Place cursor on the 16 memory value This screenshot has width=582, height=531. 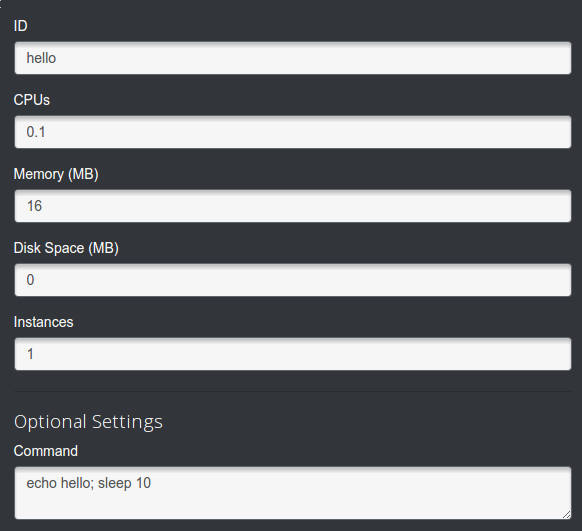coord(35,206)
